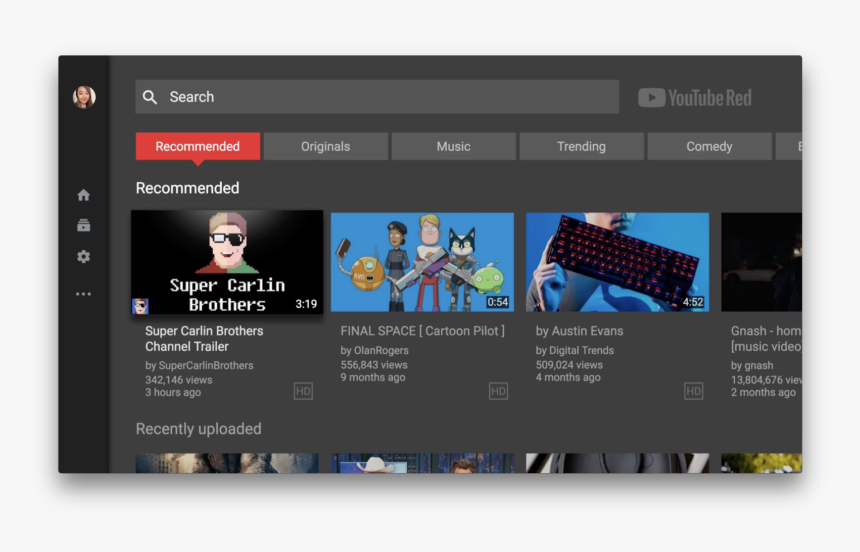This screenshot has width=860, height=552.
Task: Click the 0:54 duration badge
Action: point(498,302)
